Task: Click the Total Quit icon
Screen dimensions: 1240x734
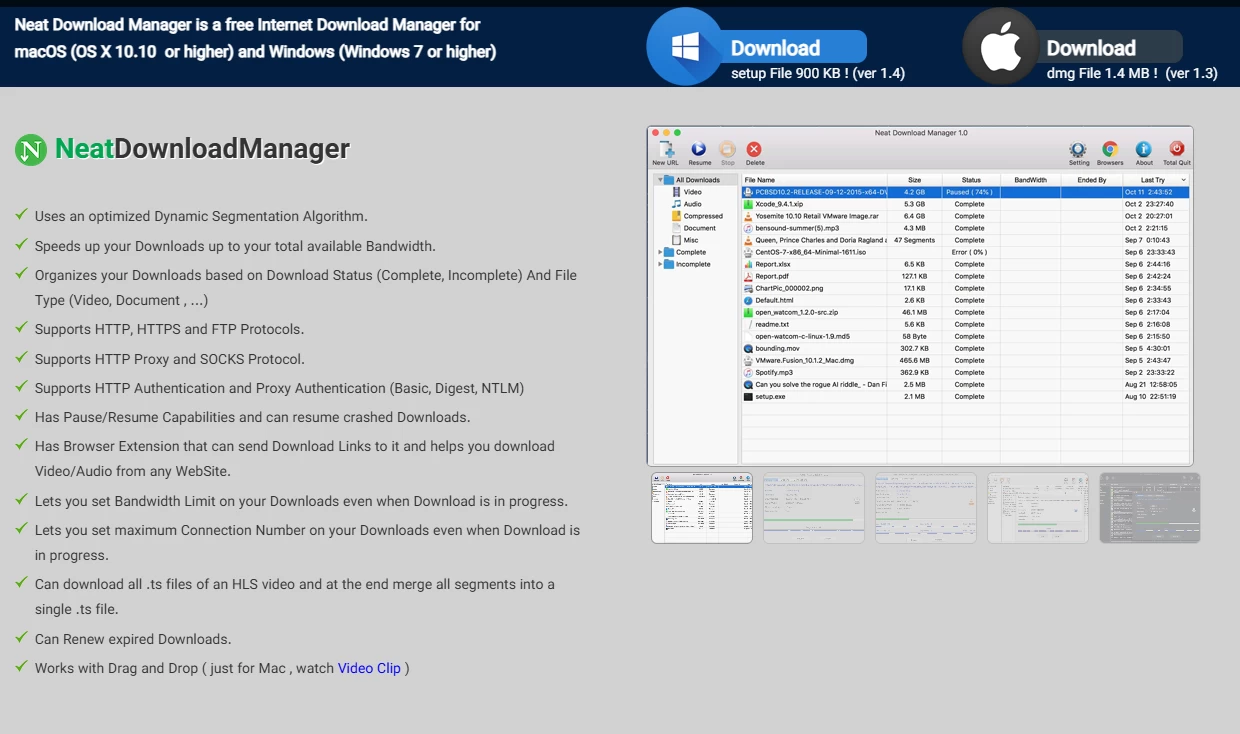Action: coord(1176,146)
